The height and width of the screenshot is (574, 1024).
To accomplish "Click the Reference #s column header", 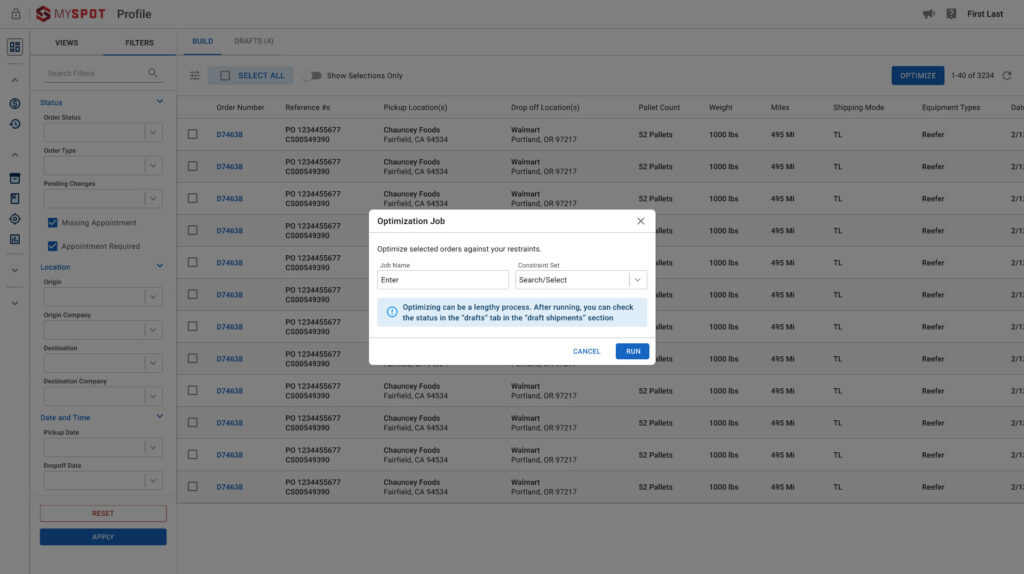I will 308,108.
